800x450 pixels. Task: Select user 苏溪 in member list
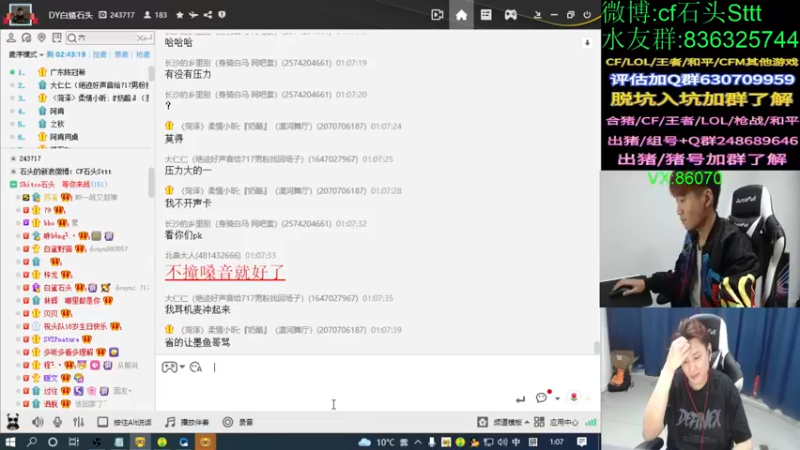[50, 197]
